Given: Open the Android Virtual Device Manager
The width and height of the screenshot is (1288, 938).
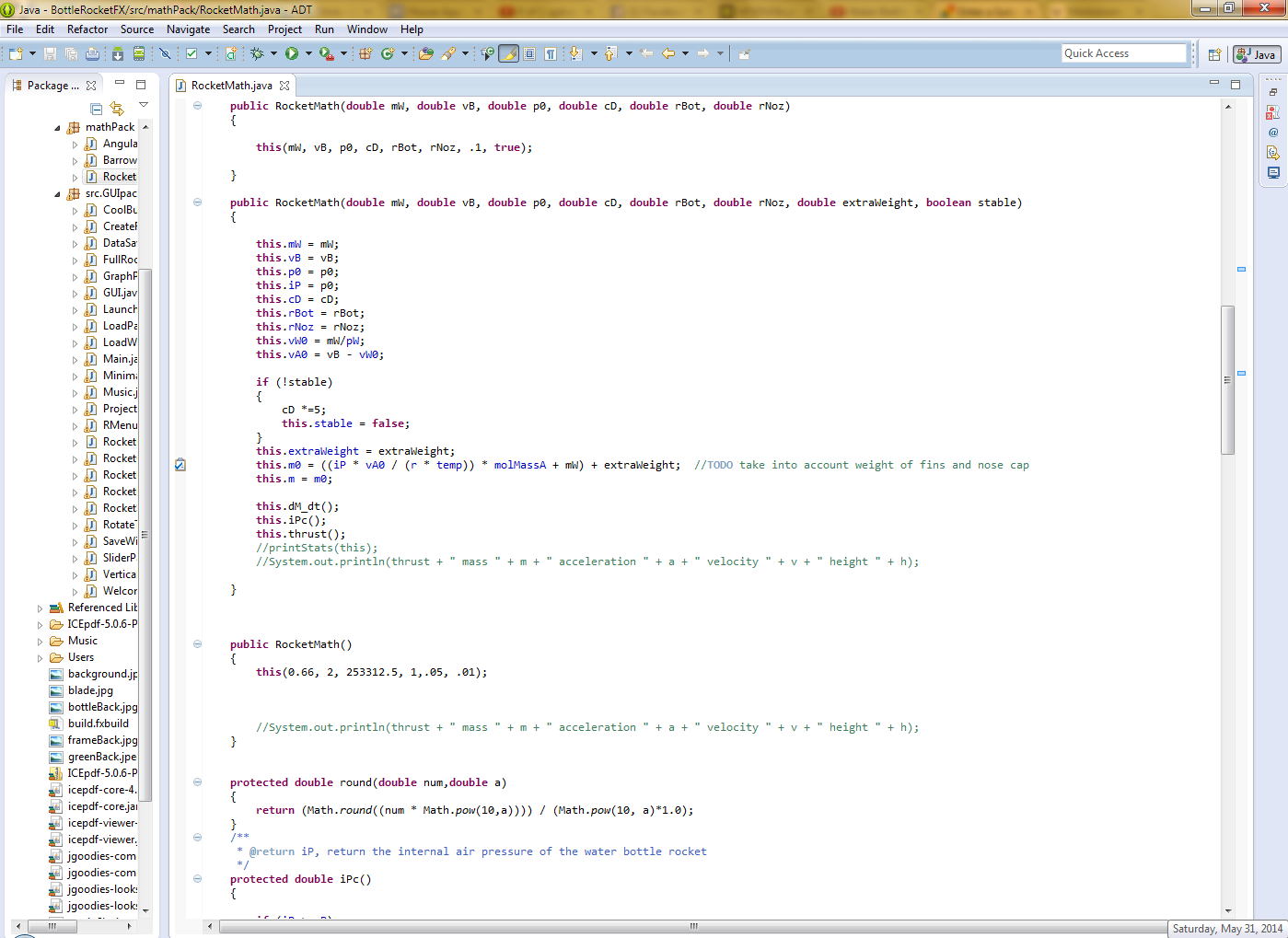Looking at the screenshot, I should (139, 53).
